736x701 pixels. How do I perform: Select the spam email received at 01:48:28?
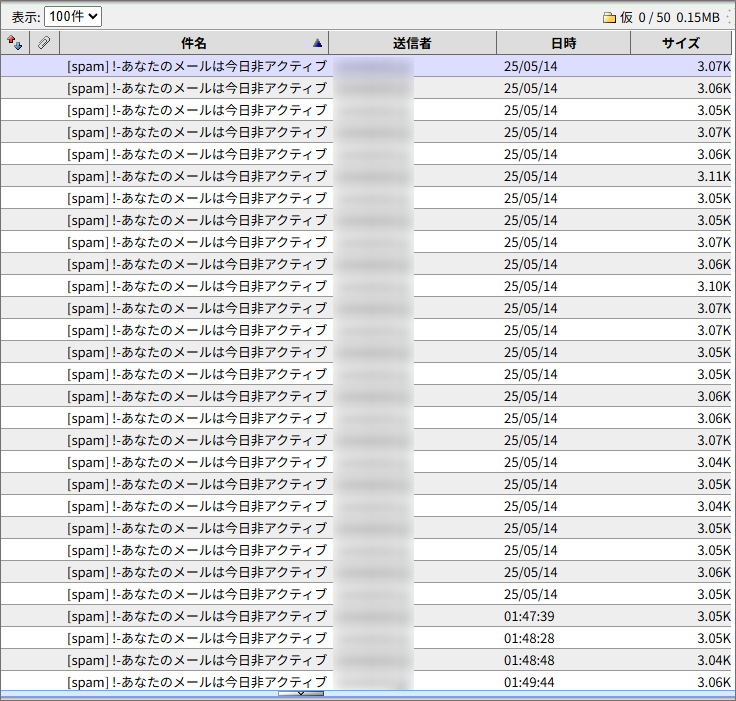point(196,638)
